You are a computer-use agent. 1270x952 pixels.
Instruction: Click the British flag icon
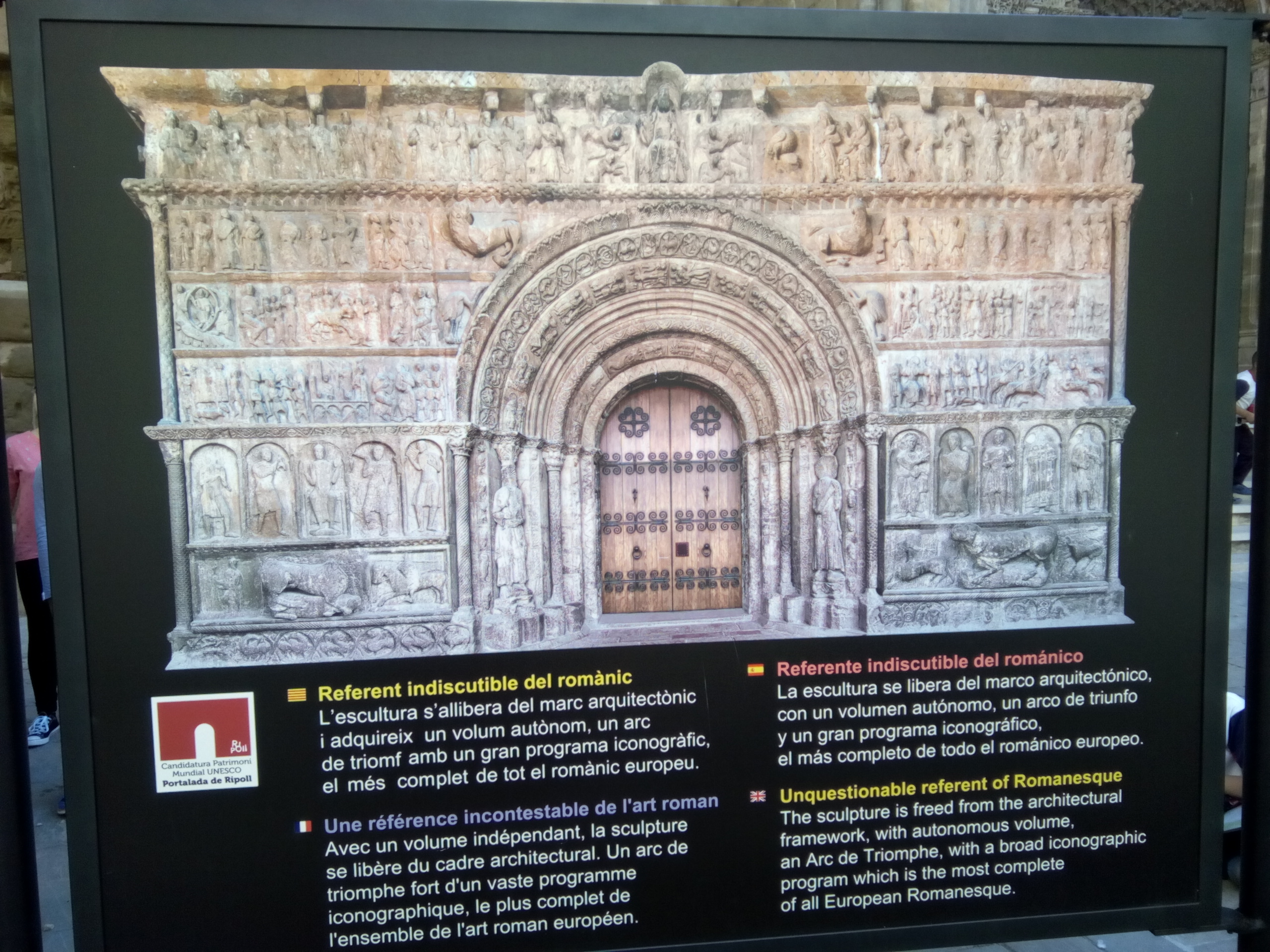pyautogui.click(x=758, y=796)
